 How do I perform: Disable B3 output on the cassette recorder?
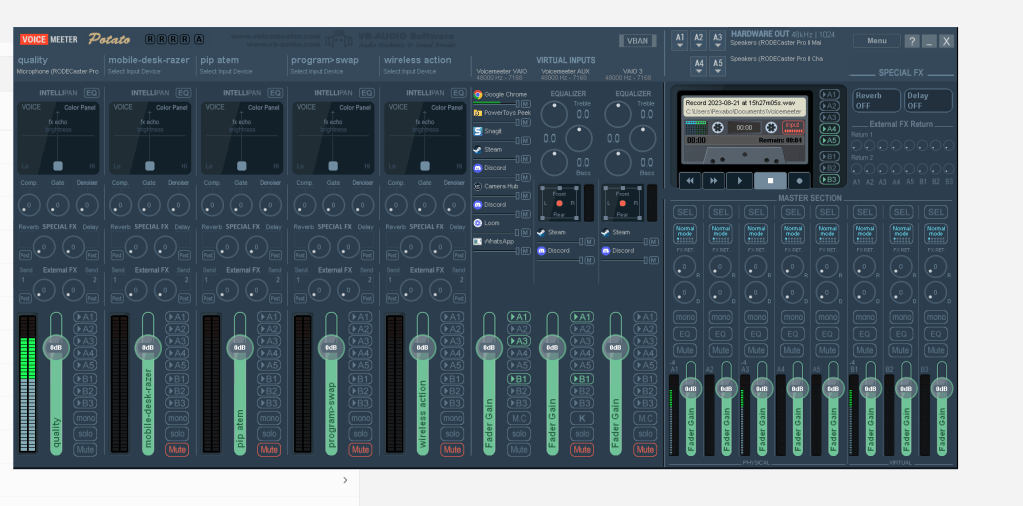[829, 179]
